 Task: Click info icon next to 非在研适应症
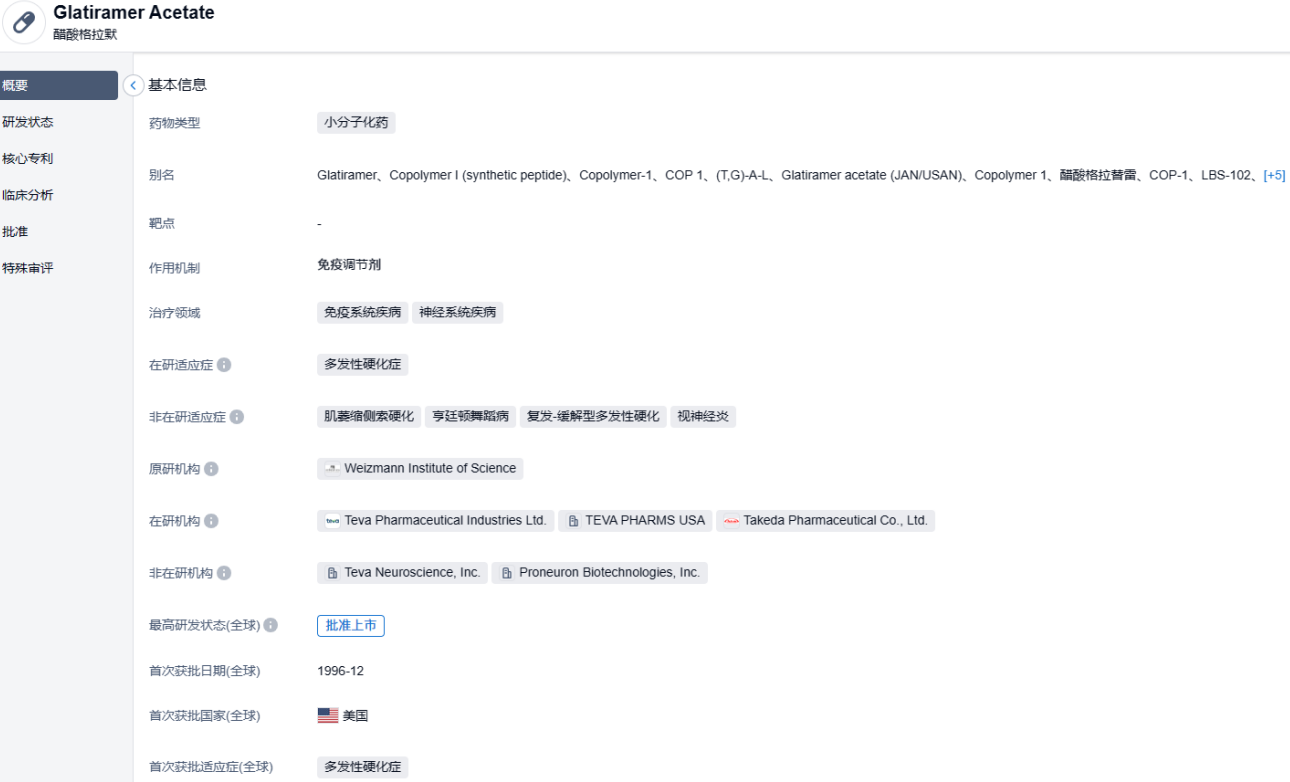coord(237,417)
